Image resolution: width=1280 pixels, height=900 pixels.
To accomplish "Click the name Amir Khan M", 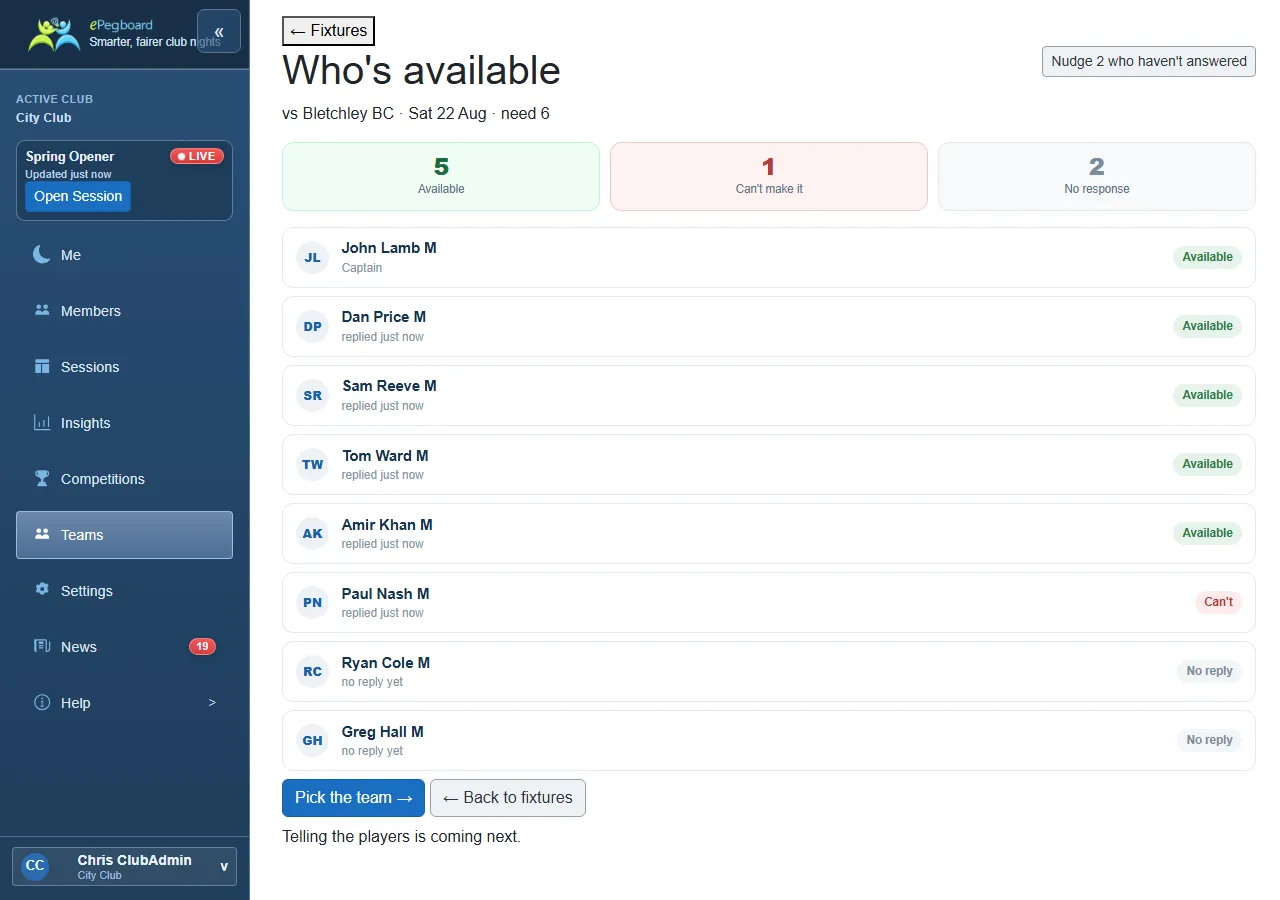I will [x=387, y=525].
